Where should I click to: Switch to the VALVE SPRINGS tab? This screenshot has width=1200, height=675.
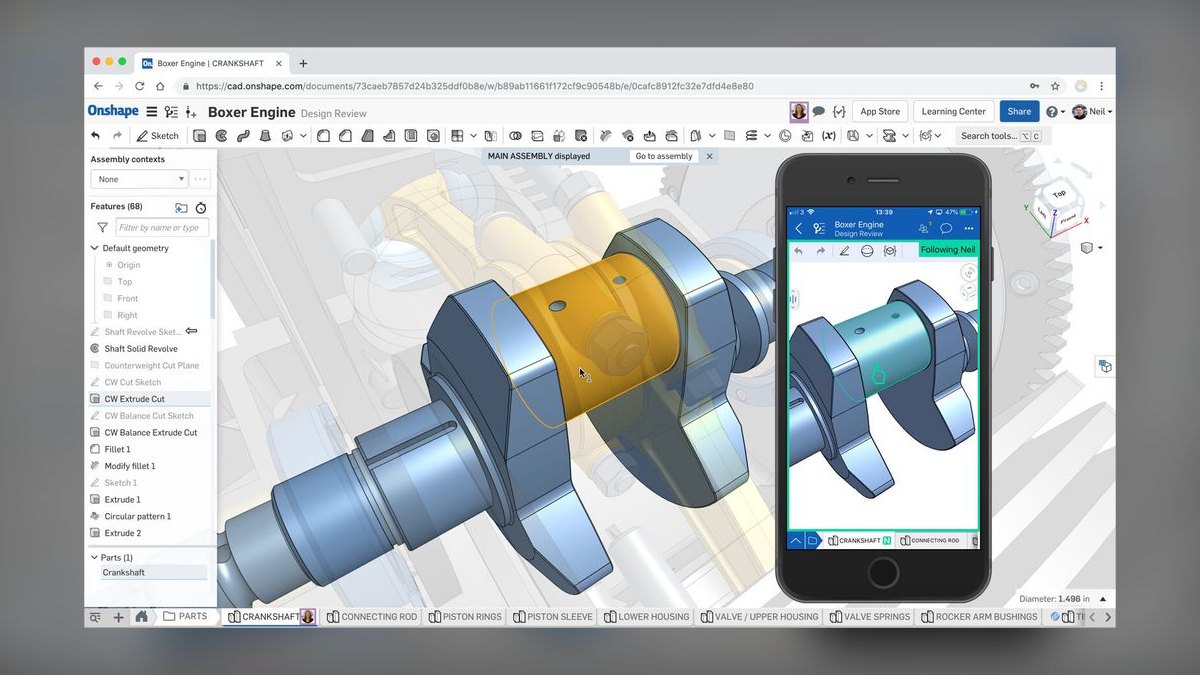tap(869, 617)
